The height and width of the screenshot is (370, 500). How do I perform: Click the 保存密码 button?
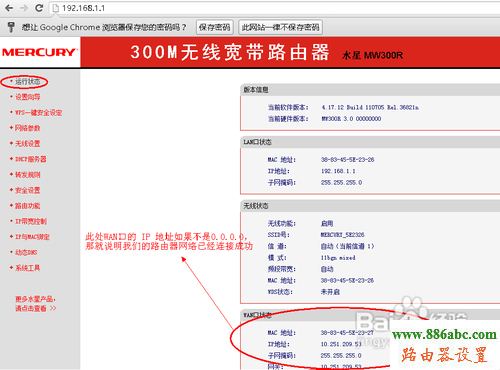215,27
